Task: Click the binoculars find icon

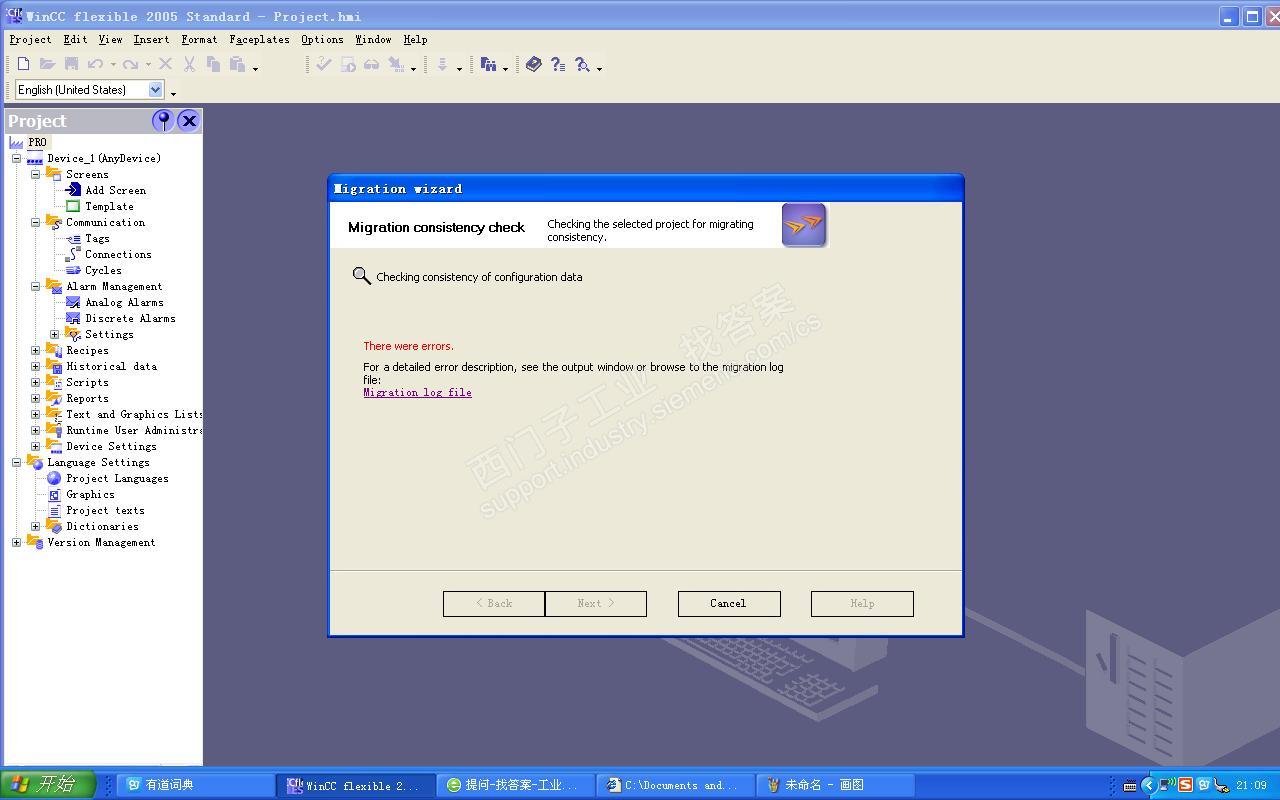Action: [x=488, y=64]
